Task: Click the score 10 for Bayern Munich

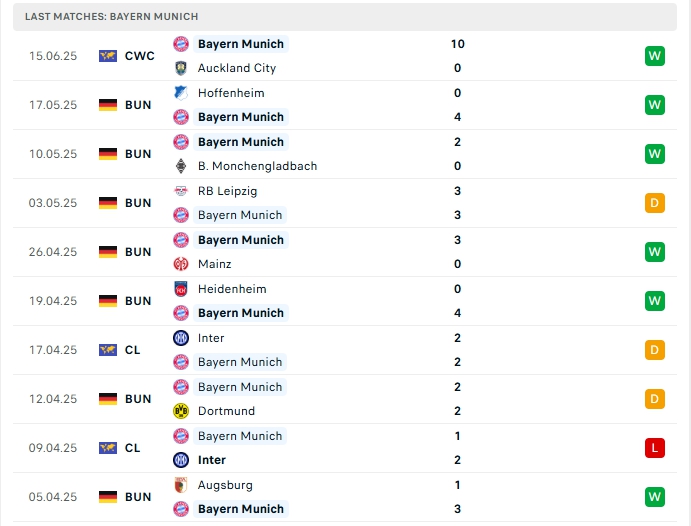Action: tap(458, 44)
